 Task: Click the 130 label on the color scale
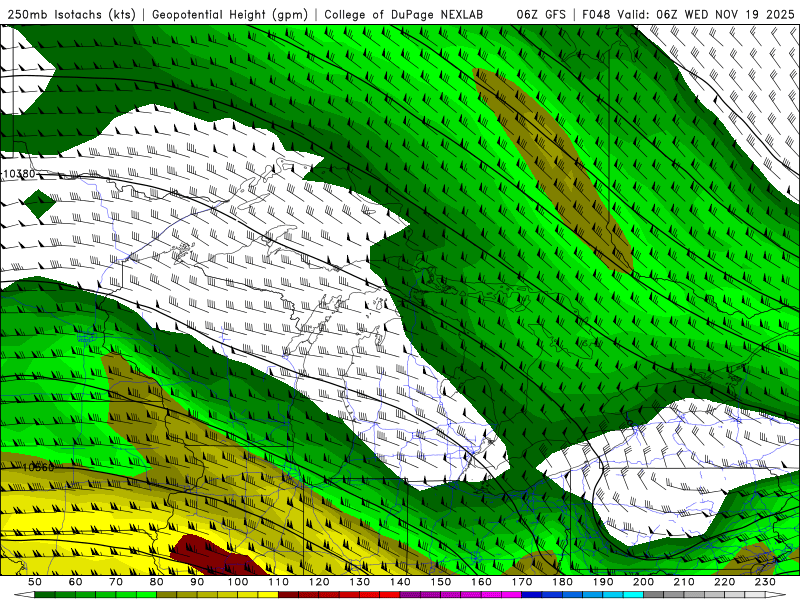[359, 582]
